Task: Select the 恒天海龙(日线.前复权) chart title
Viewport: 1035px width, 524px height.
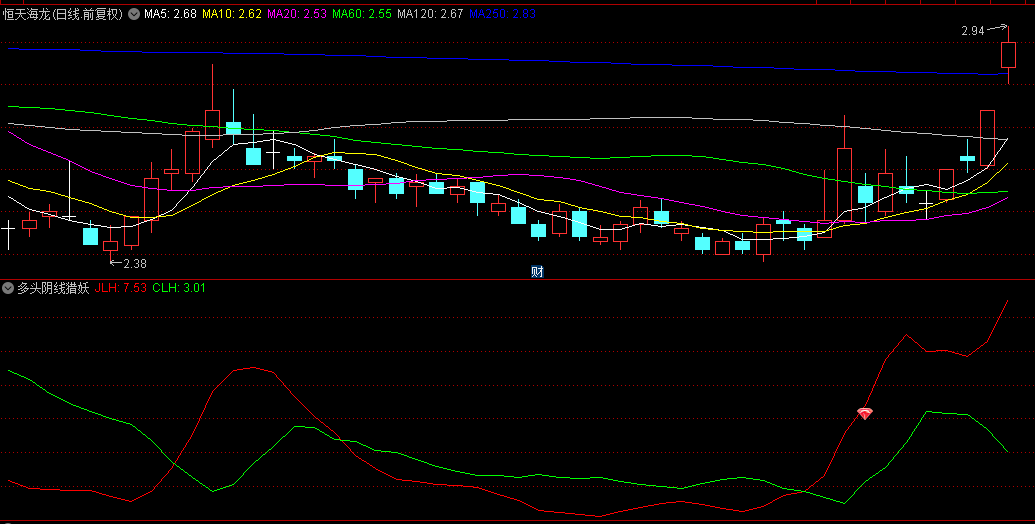Action: click(x=63, y=14)
